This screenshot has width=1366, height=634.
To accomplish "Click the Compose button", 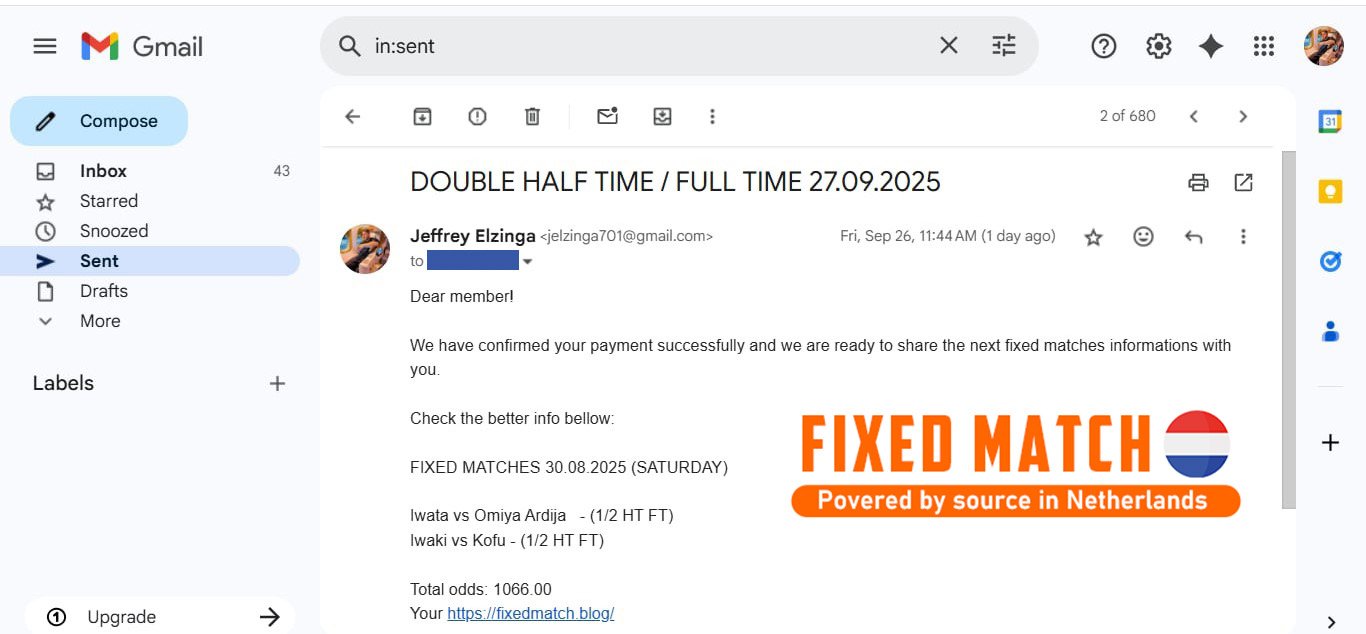I will coord(99,121).
